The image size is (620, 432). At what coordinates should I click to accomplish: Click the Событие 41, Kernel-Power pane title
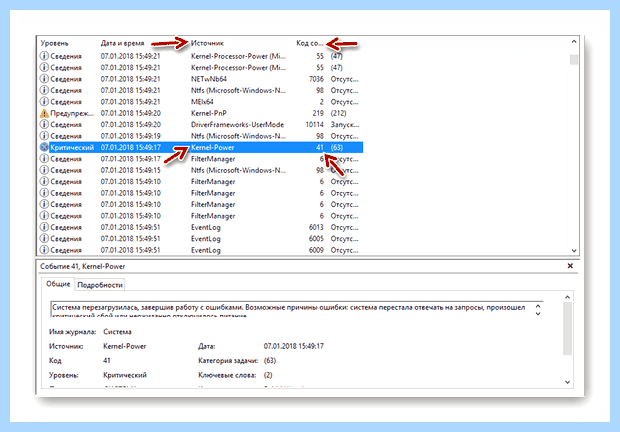tap(82, 266)
